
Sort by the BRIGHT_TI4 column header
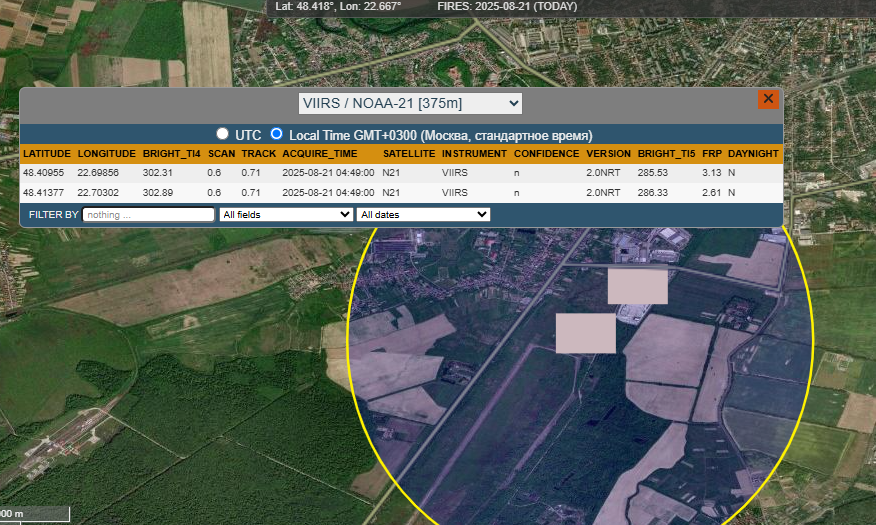[x=172, y=154]
